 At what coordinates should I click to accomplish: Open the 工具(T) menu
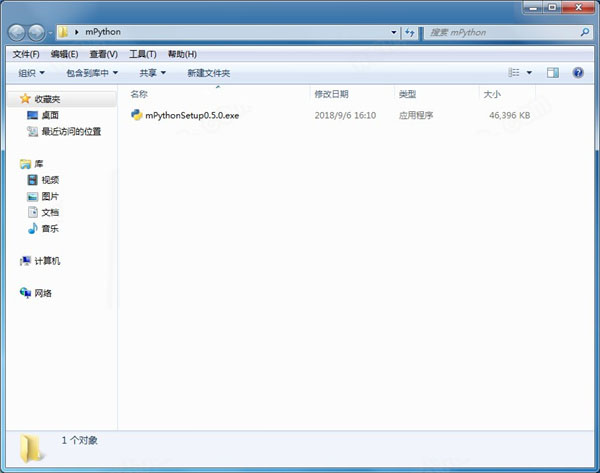(x=143, y=54)
